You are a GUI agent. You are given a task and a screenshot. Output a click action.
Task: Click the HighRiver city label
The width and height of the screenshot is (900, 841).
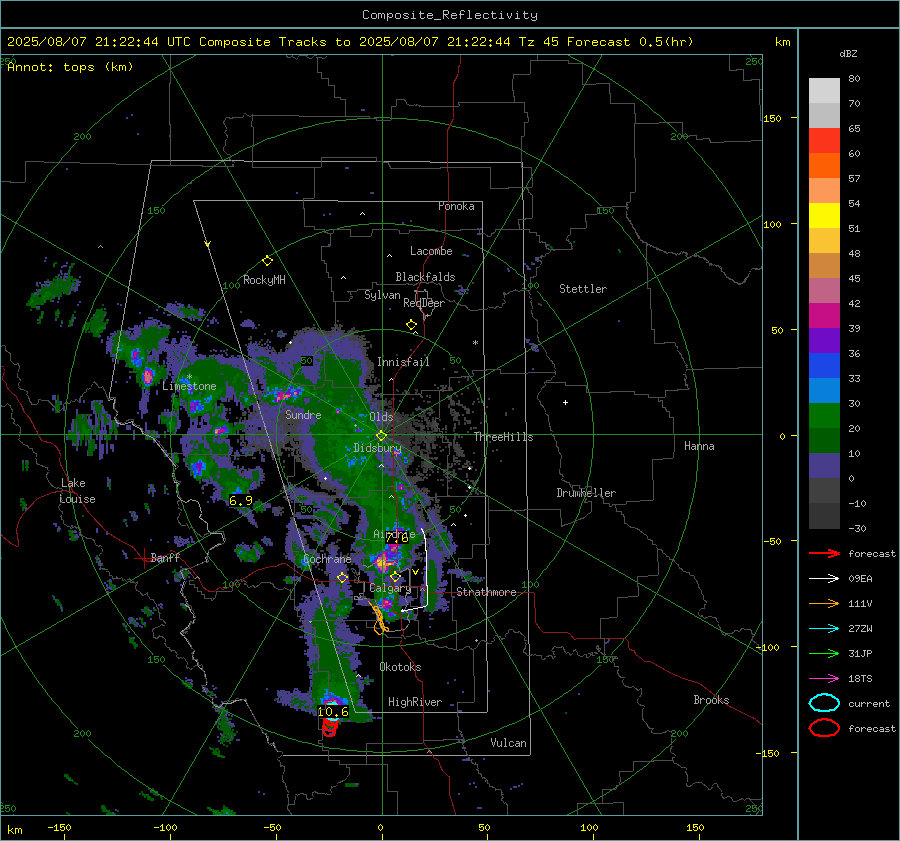coord(415,702)
